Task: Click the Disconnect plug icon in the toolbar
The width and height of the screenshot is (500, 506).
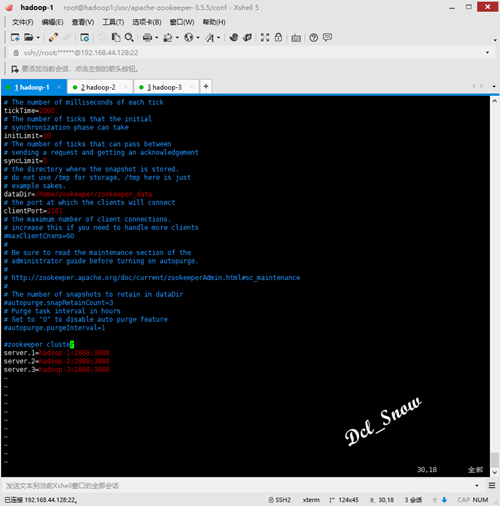Action: (53, 37)
